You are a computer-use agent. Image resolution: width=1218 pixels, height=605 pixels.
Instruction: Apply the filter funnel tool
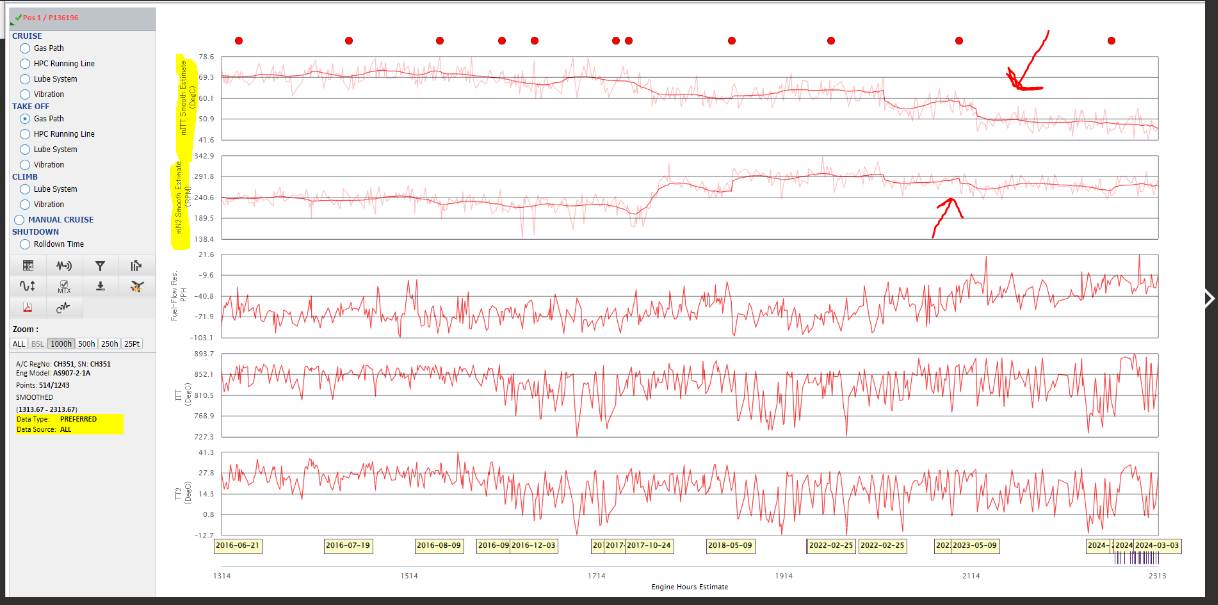(x=100, y=266)
